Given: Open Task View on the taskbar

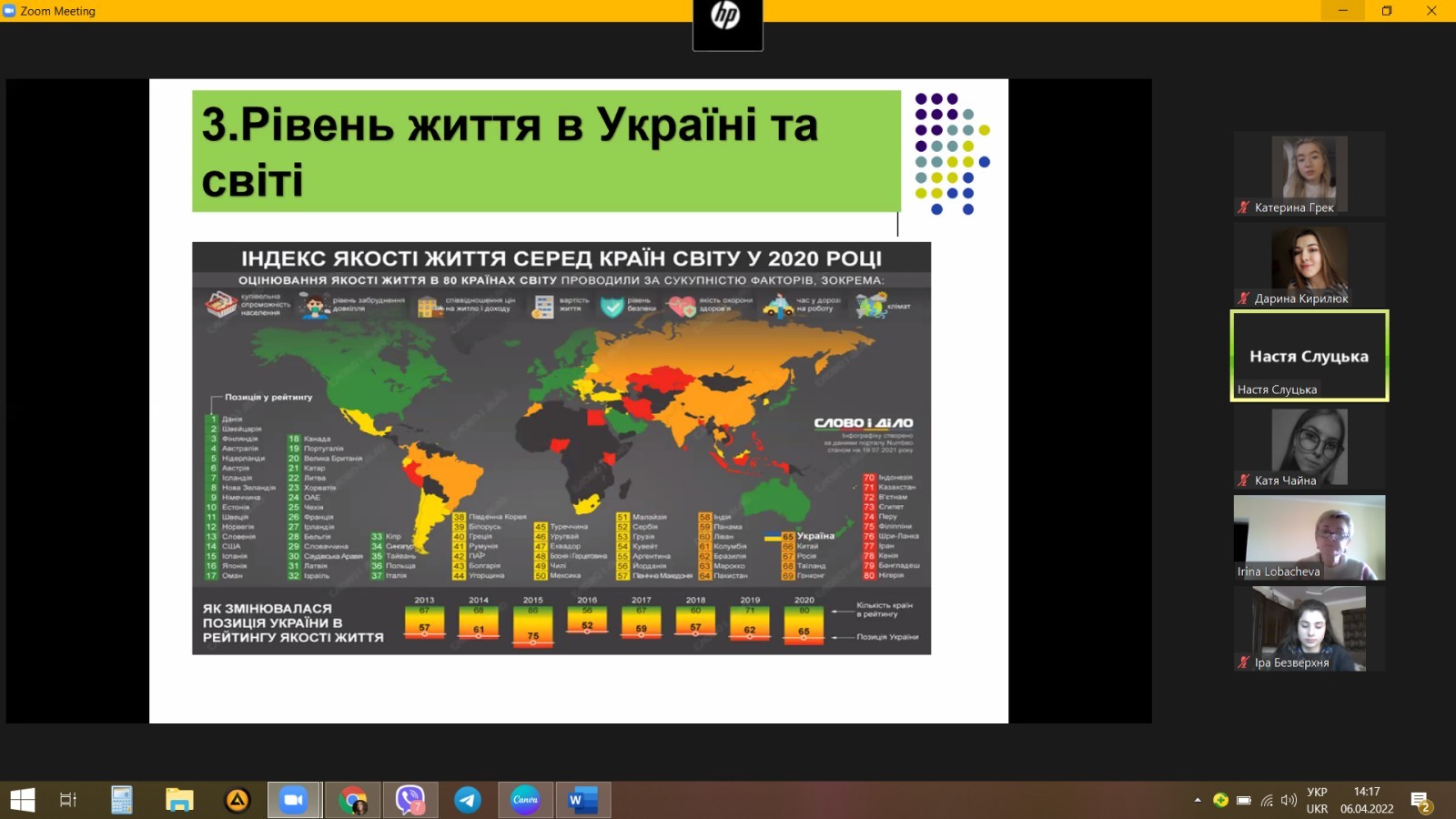Looking at the screenshot, I should 68,800.
